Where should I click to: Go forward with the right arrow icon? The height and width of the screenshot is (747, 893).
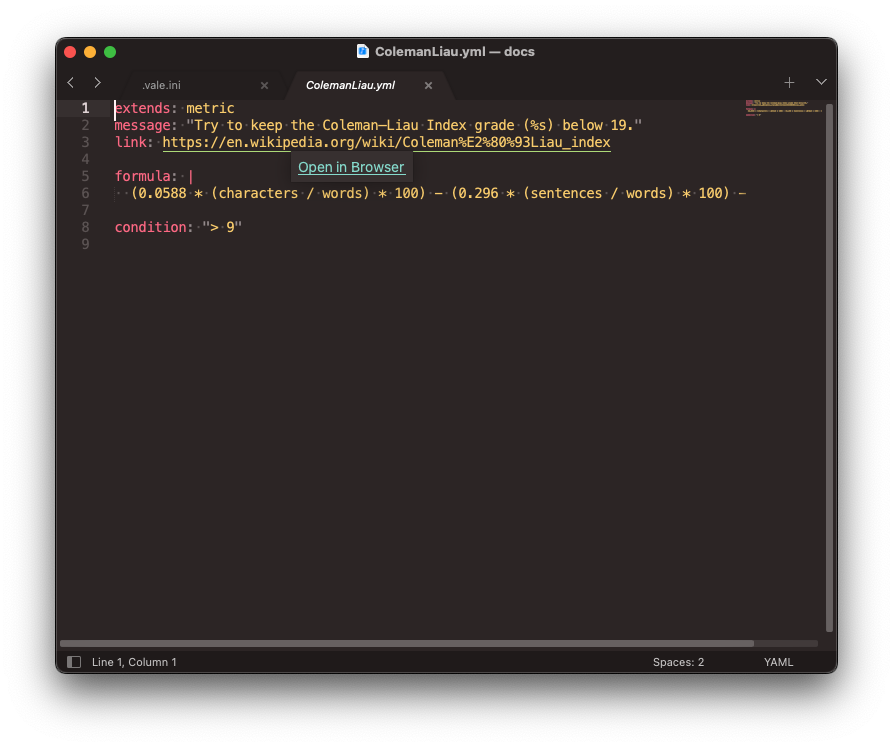pyautogui.click(x=97, y=83)
